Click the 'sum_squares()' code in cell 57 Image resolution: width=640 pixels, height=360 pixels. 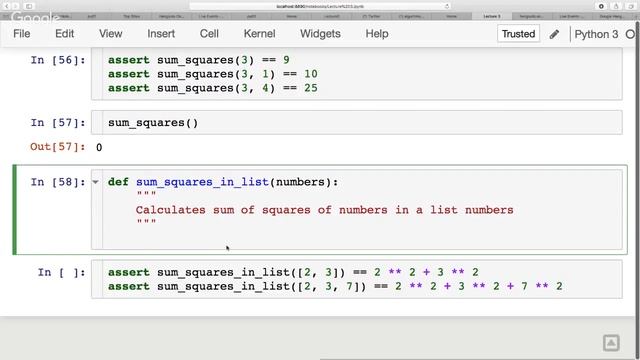pyautogui.click(x=153, y=123)
